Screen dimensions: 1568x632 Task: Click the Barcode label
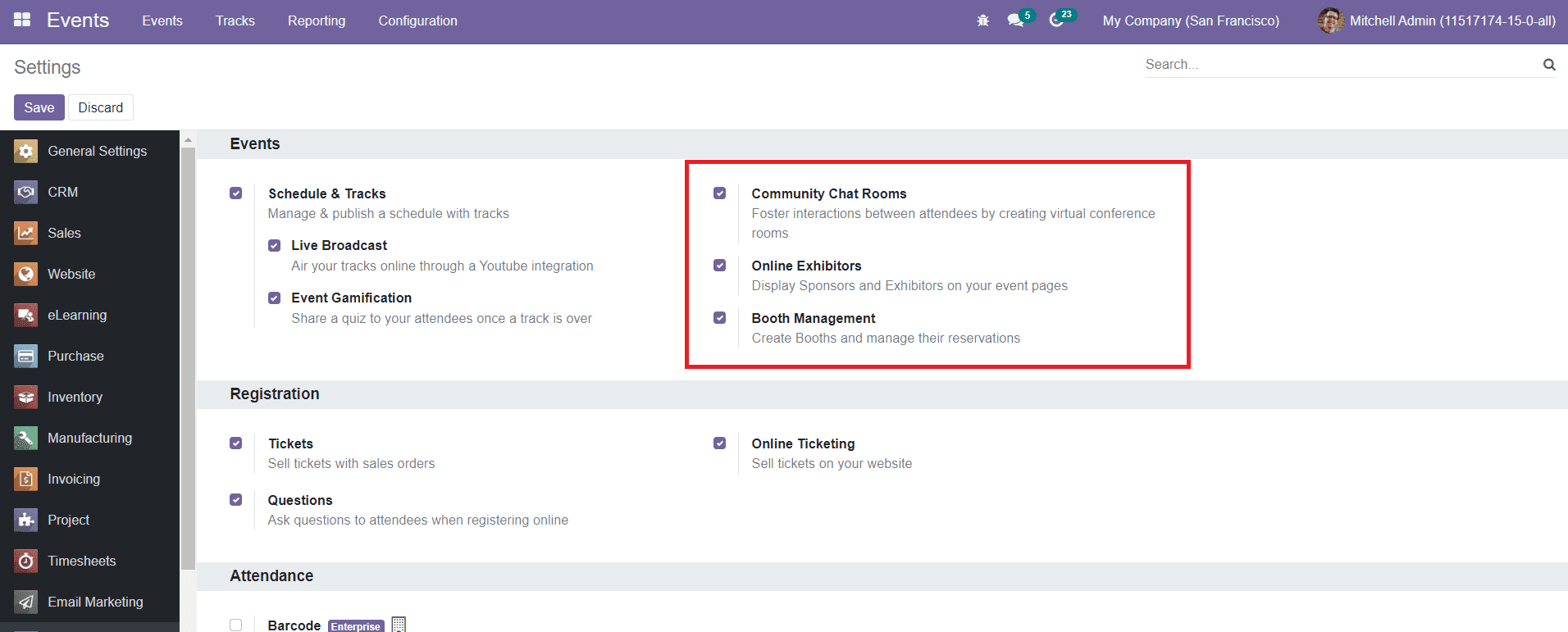tap(294, 625)
